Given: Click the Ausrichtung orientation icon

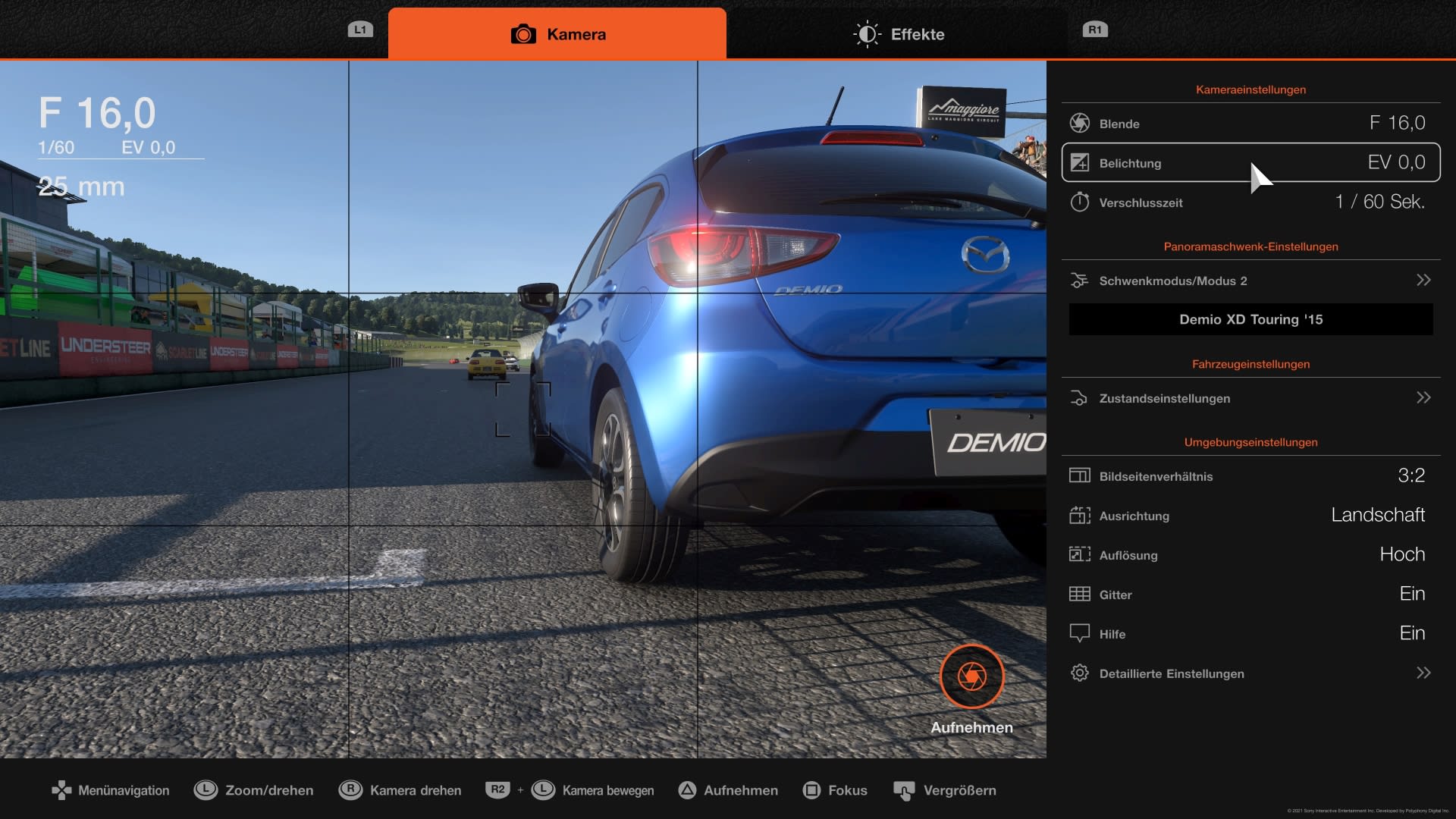Looking at the screenshot, I should point(1079,516).
